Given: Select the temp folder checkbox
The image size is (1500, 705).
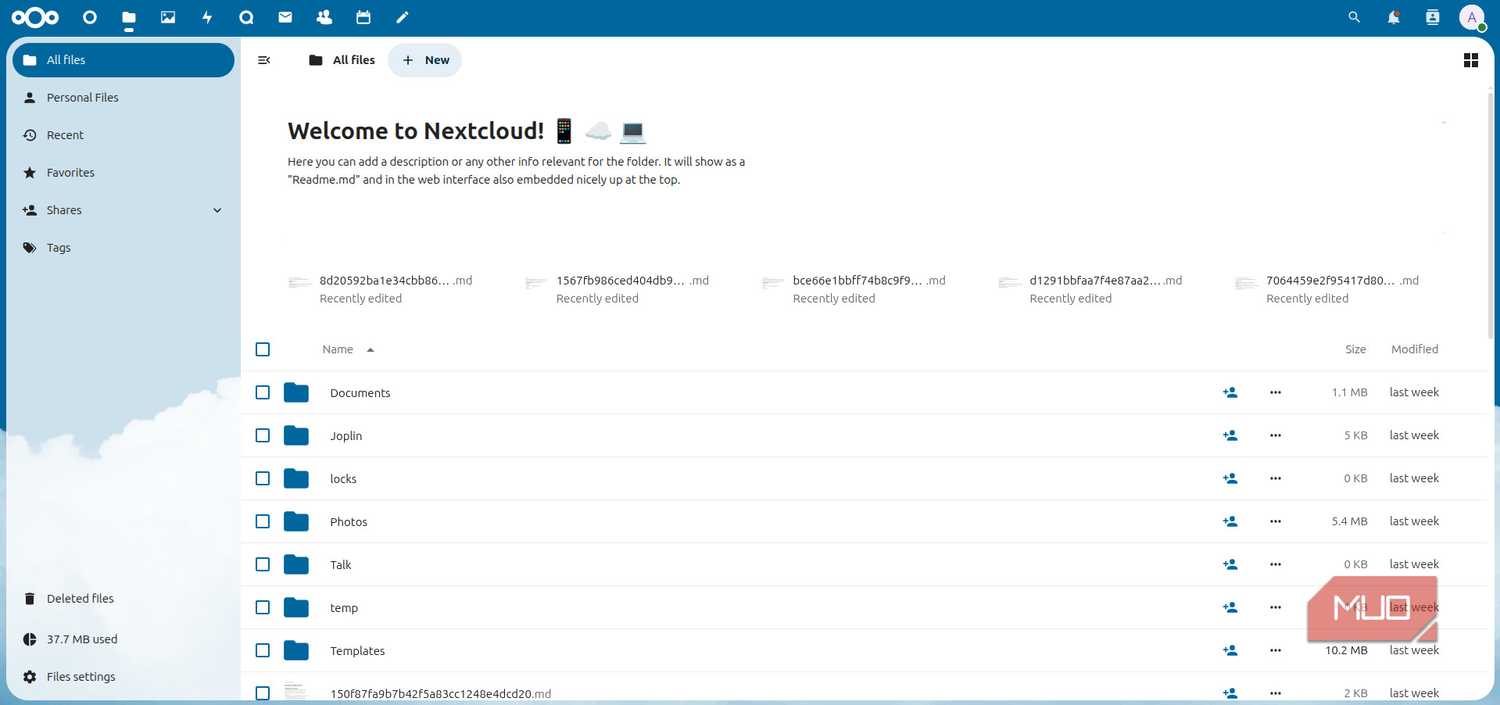Looking at the screenshot, I should [x=262, y=608].
